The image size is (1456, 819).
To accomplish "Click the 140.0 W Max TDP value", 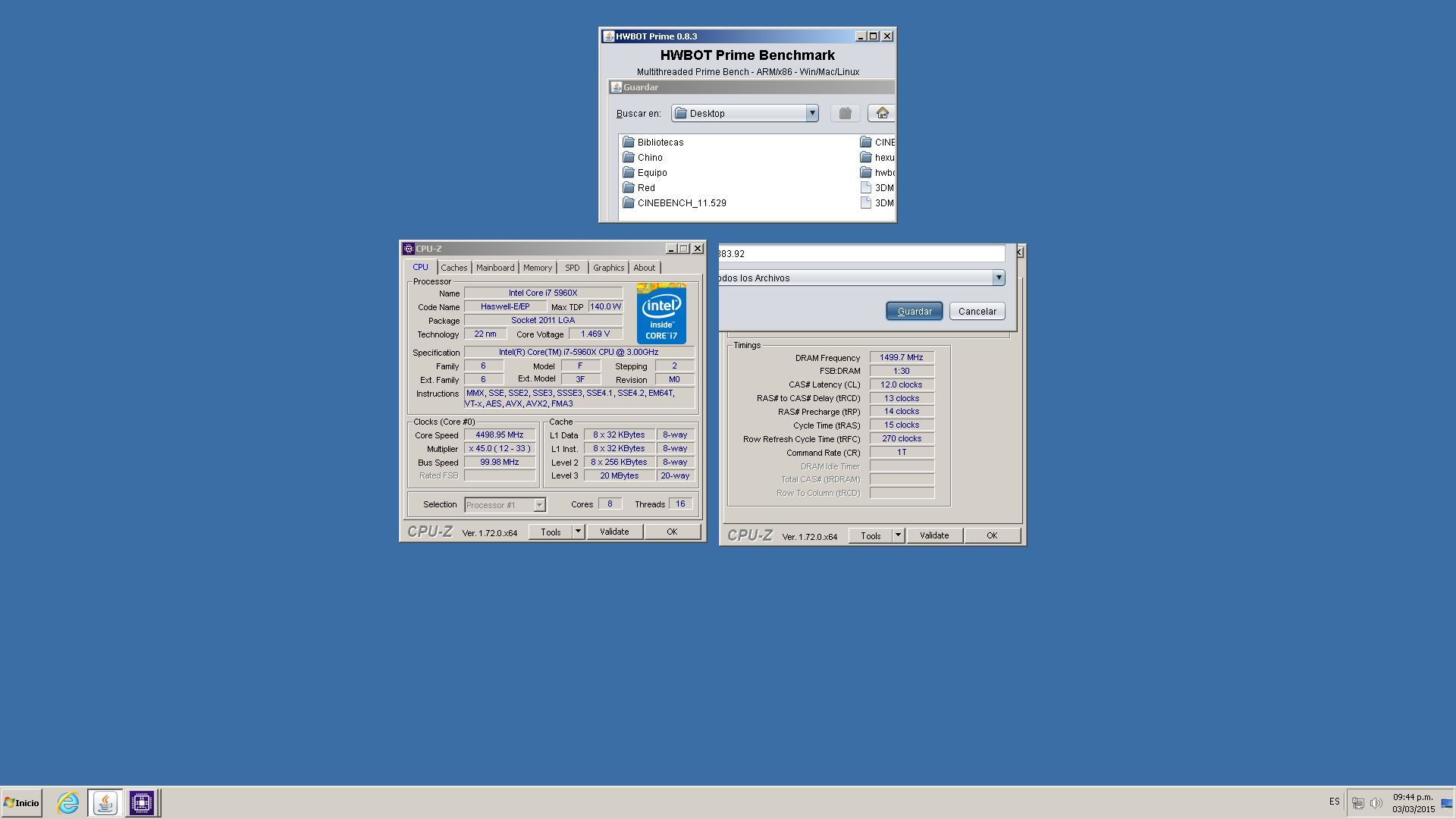I will point(606,306).
